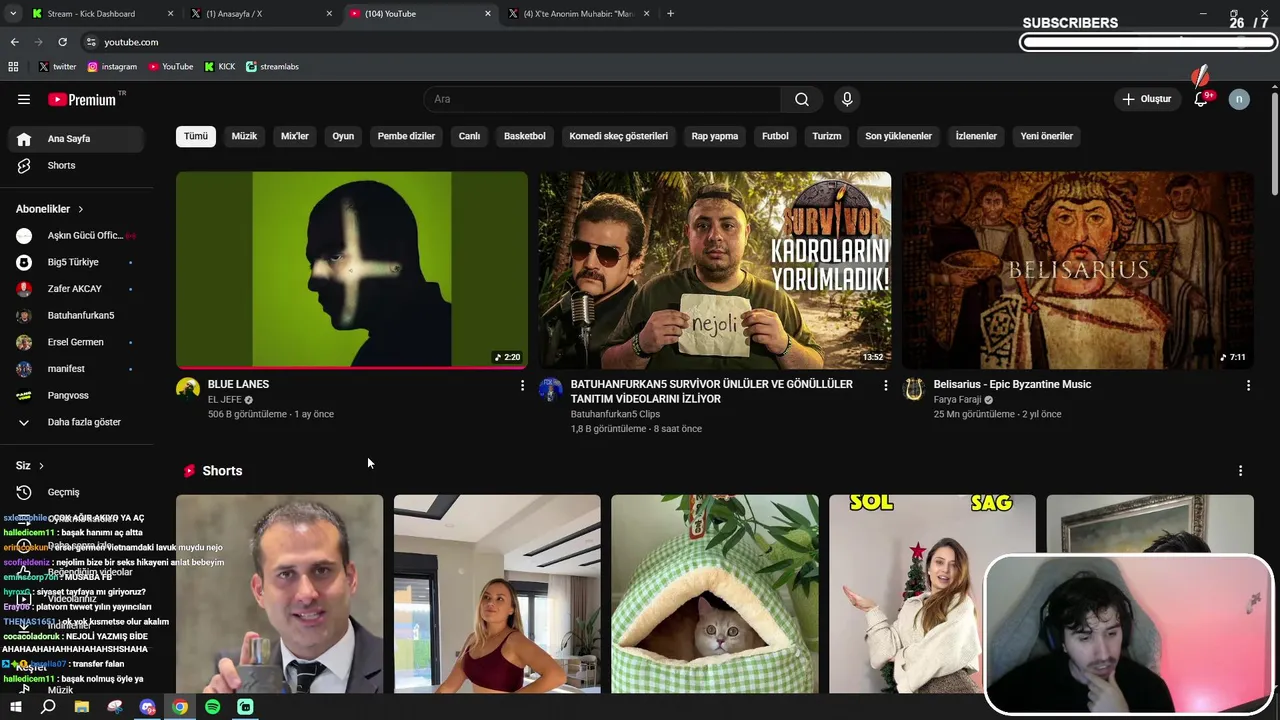Open Geçmiş in sidebar
1280x720 pixels.
pyautogui.click(x=76, y=492)
